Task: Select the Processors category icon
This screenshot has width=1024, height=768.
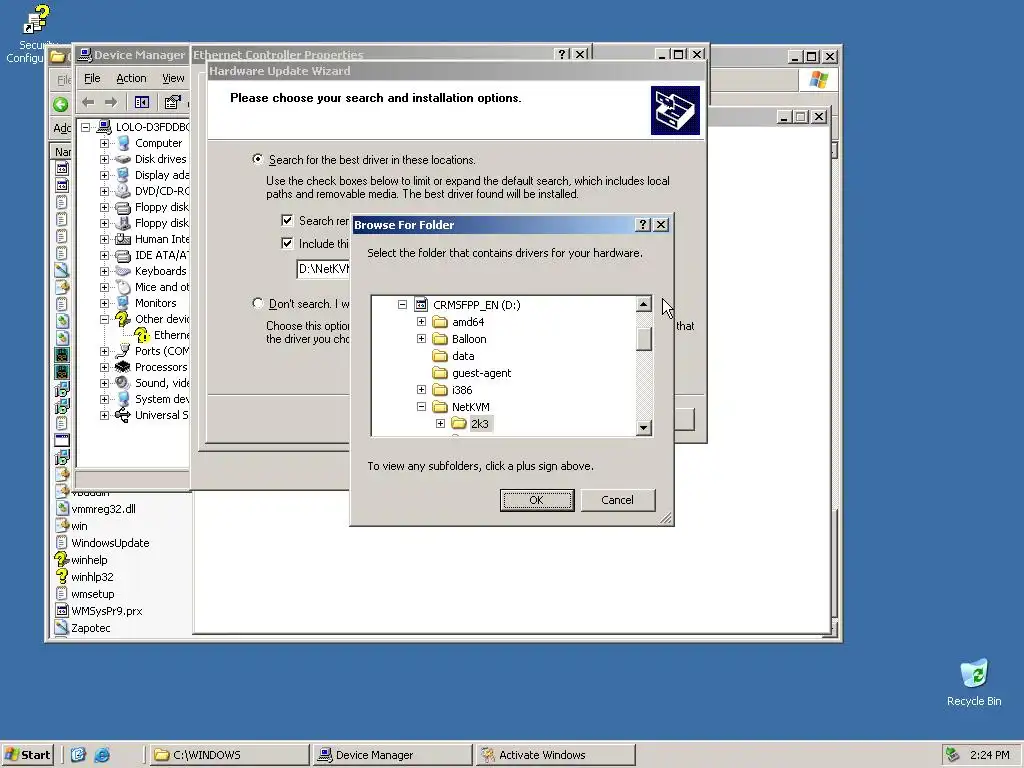Action: [x=123, y=367]
